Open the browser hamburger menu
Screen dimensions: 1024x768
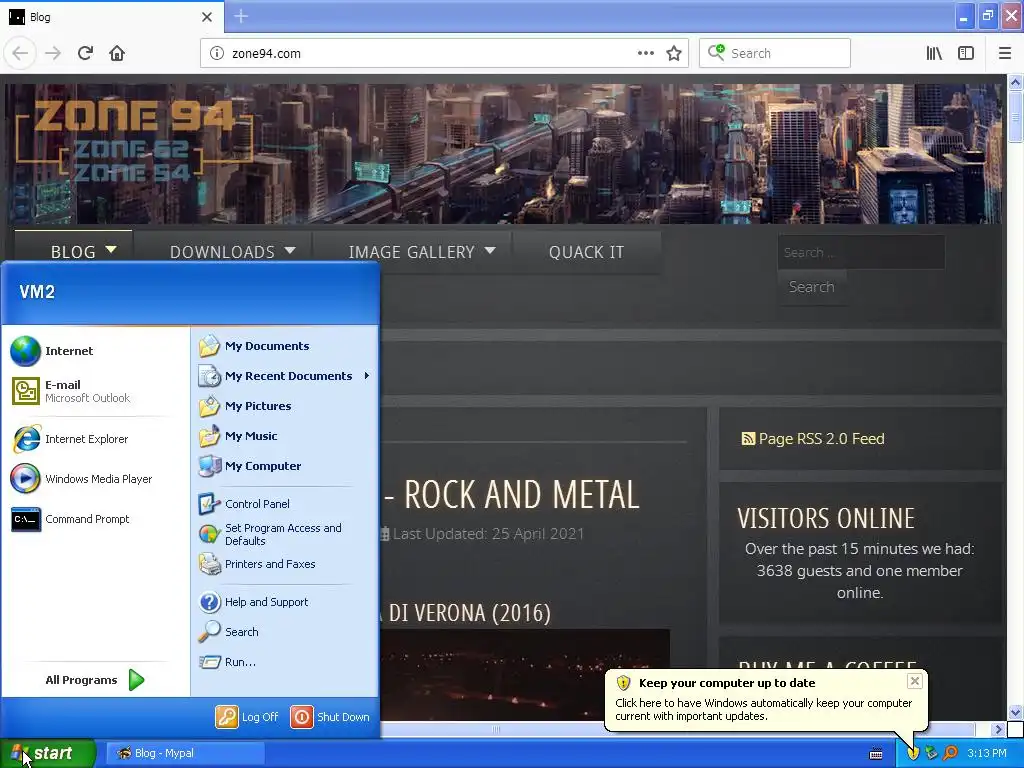1005,53
